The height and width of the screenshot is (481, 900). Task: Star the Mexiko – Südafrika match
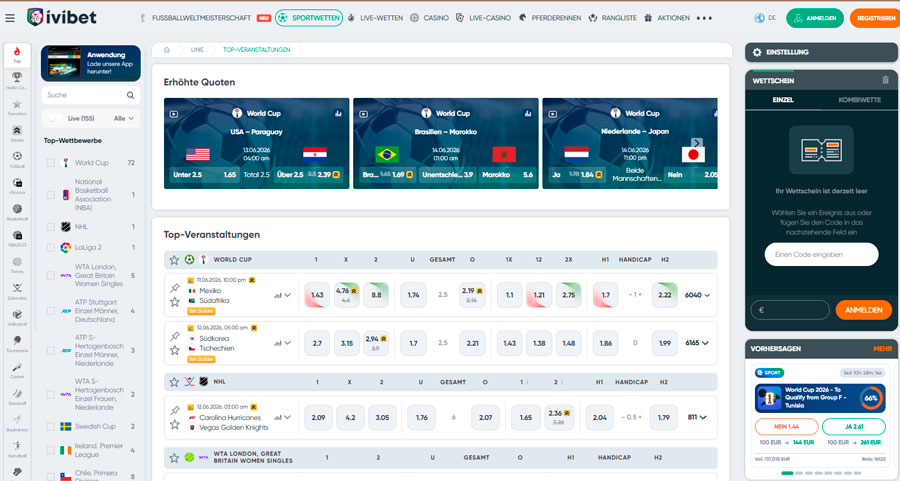(x=174, y=302)
